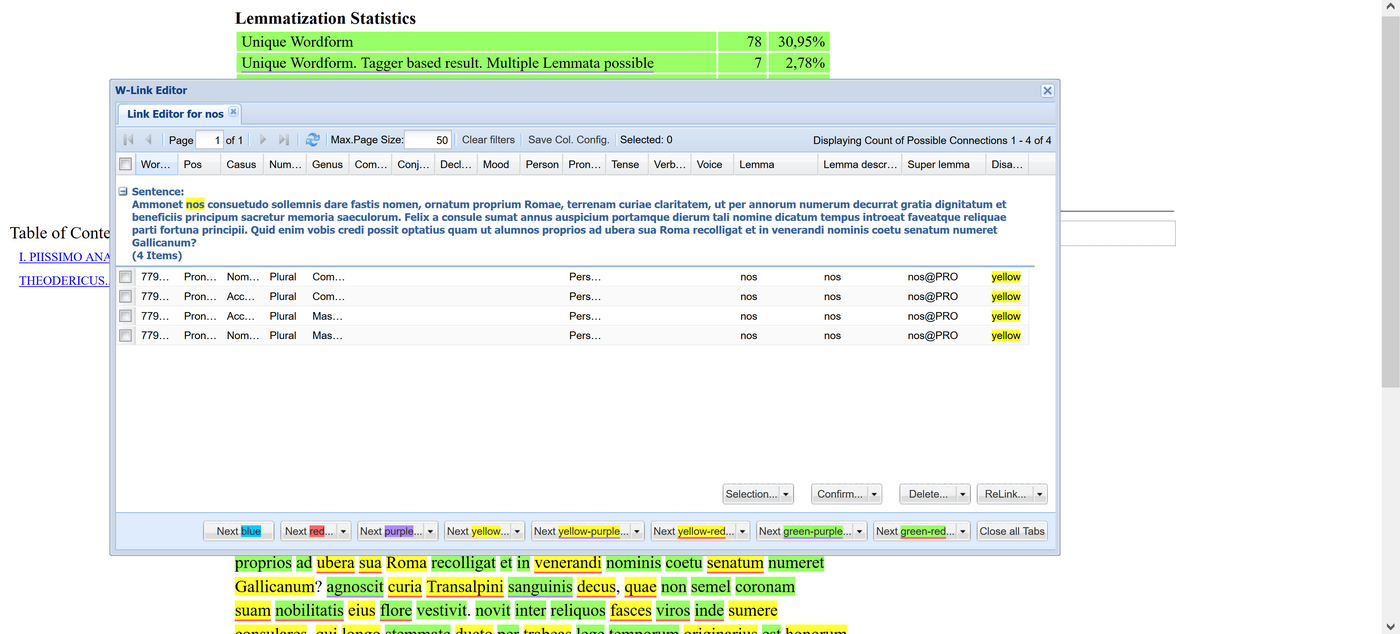Sort by the Lemma column header

(776, 164)
